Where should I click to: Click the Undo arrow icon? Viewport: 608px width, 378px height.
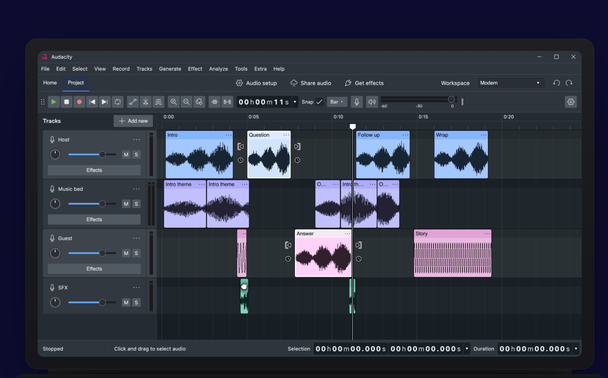tap(556, 83)
